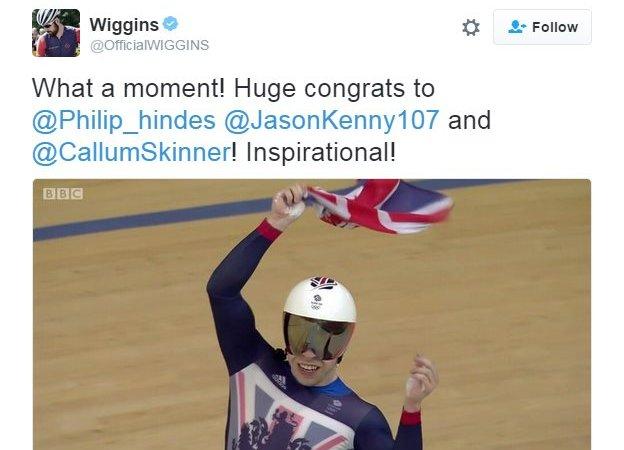
Task: Click the blue verified badge next to Wiggins
Action: (x=171, y=24)
